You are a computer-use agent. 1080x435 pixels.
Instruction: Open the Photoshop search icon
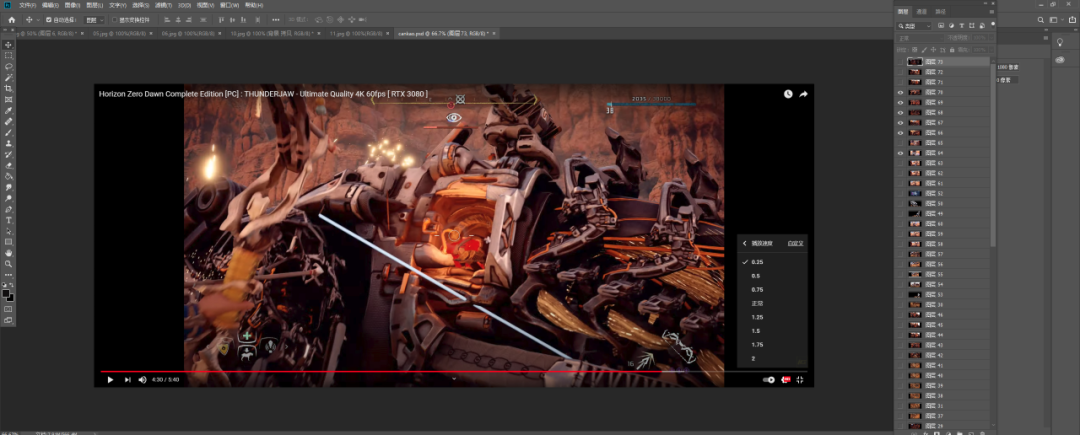tap(1041, 20)
